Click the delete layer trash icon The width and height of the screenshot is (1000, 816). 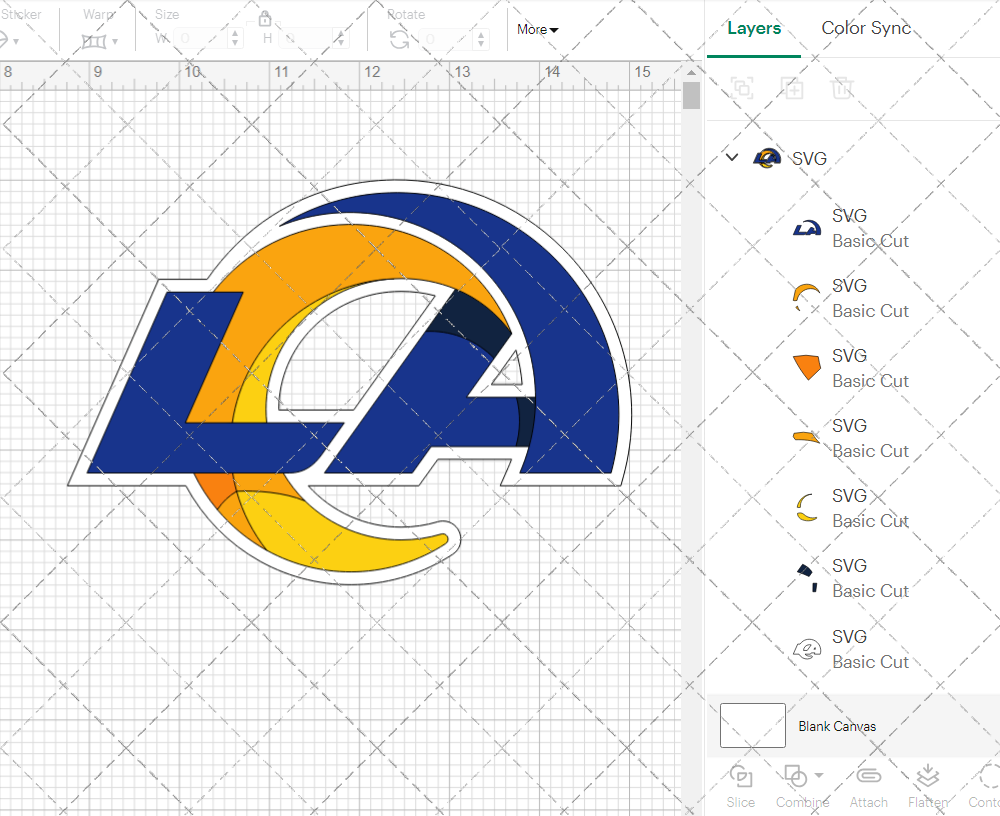[x=842, y=88]
